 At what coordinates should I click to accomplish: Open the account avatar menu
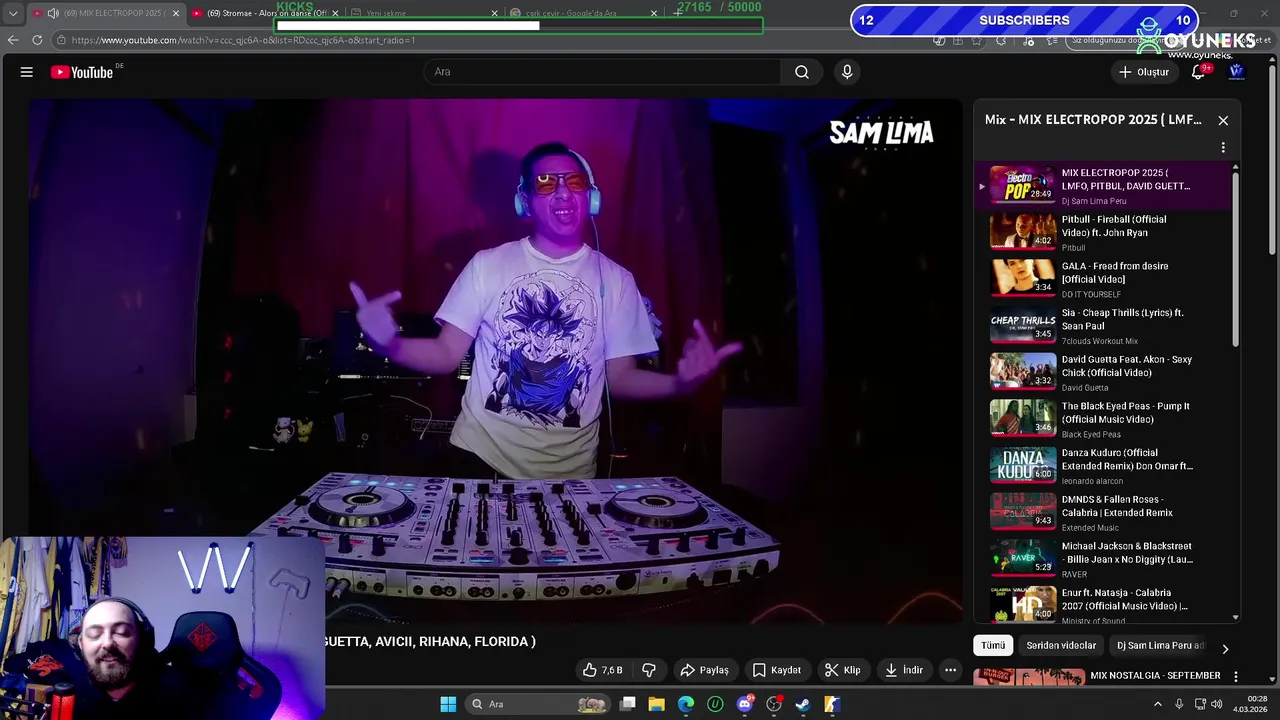coord(1236,72)
